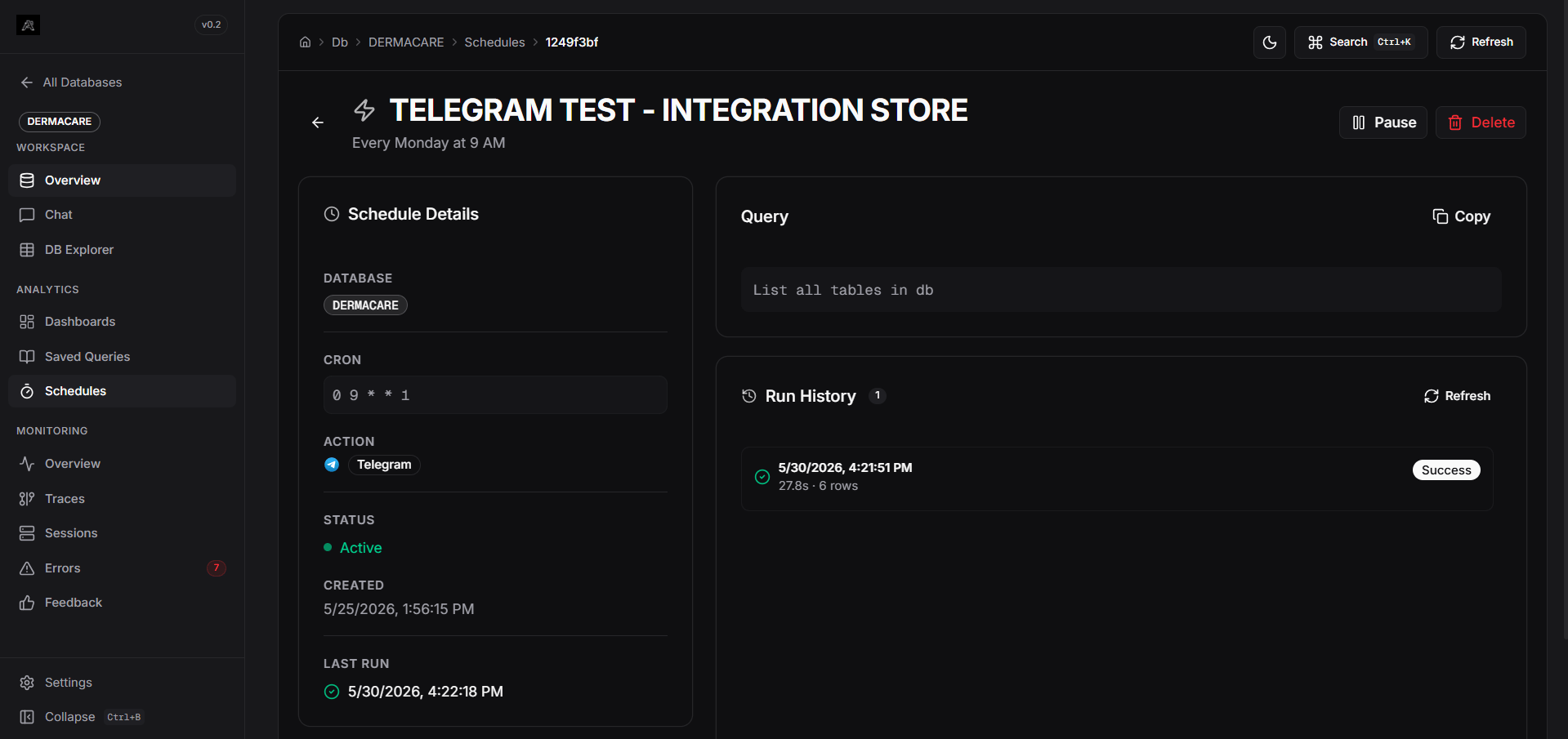Open Dashboards

pos(122,322)
